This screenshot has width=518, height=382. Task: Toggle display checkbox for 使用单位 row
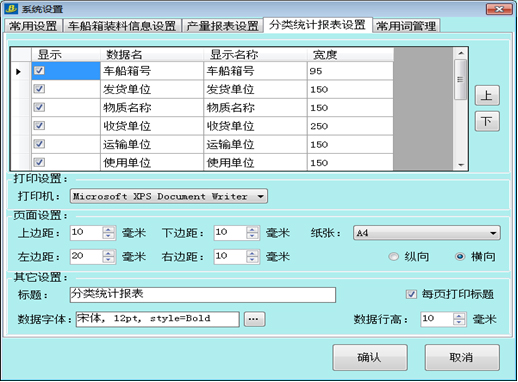(x=39, y=162)
